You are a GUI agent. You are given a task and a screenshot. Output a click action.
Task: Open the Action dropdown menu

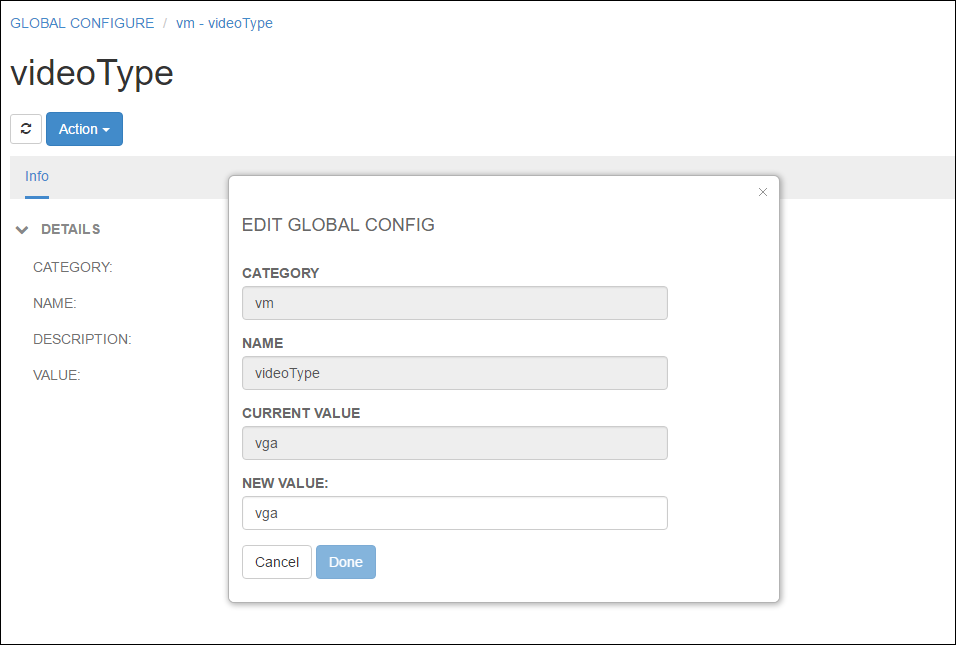click(84, 129)
